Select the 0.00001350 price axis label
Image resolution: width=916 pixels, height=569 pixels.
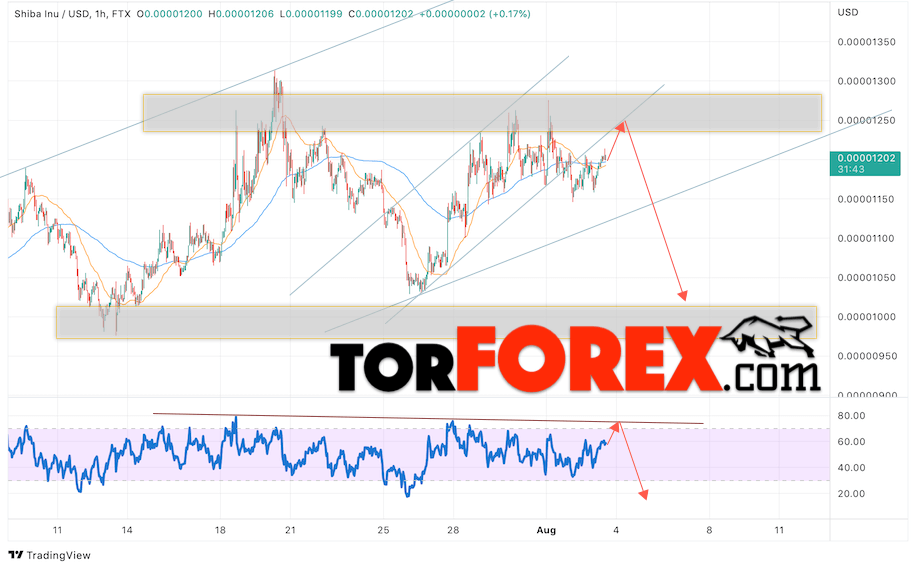coord(866,42)
